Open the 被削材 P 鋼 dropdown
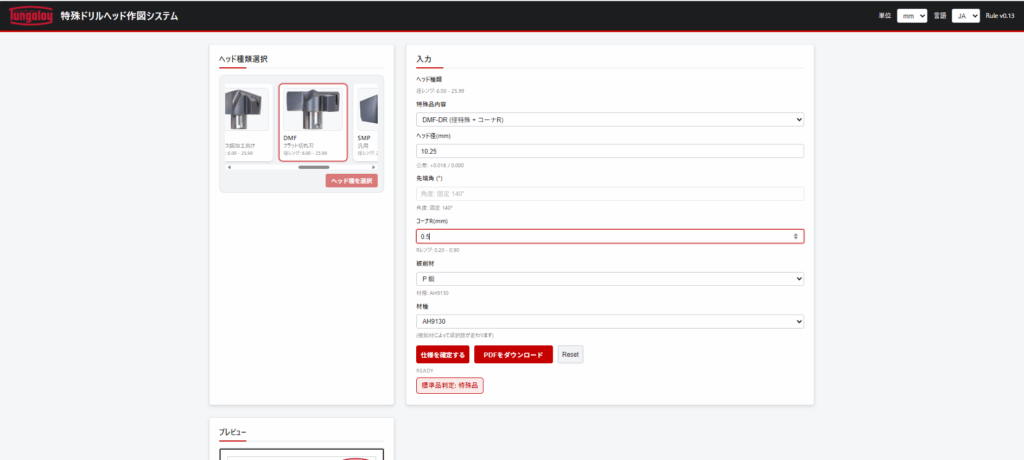 pos(610,279)
